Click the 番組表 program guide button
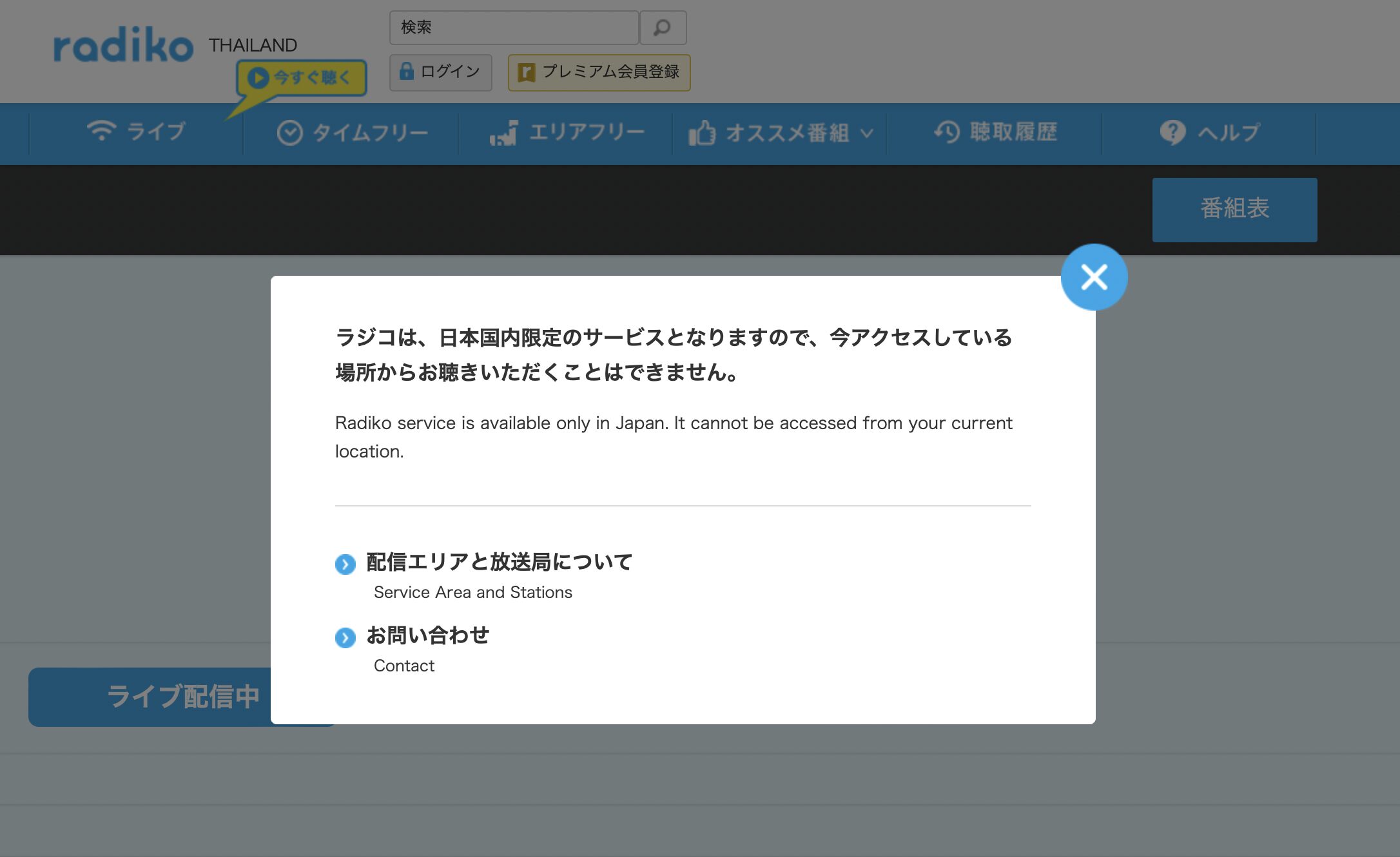Viewport: 1400px width, 857px height. [1234, 209]
